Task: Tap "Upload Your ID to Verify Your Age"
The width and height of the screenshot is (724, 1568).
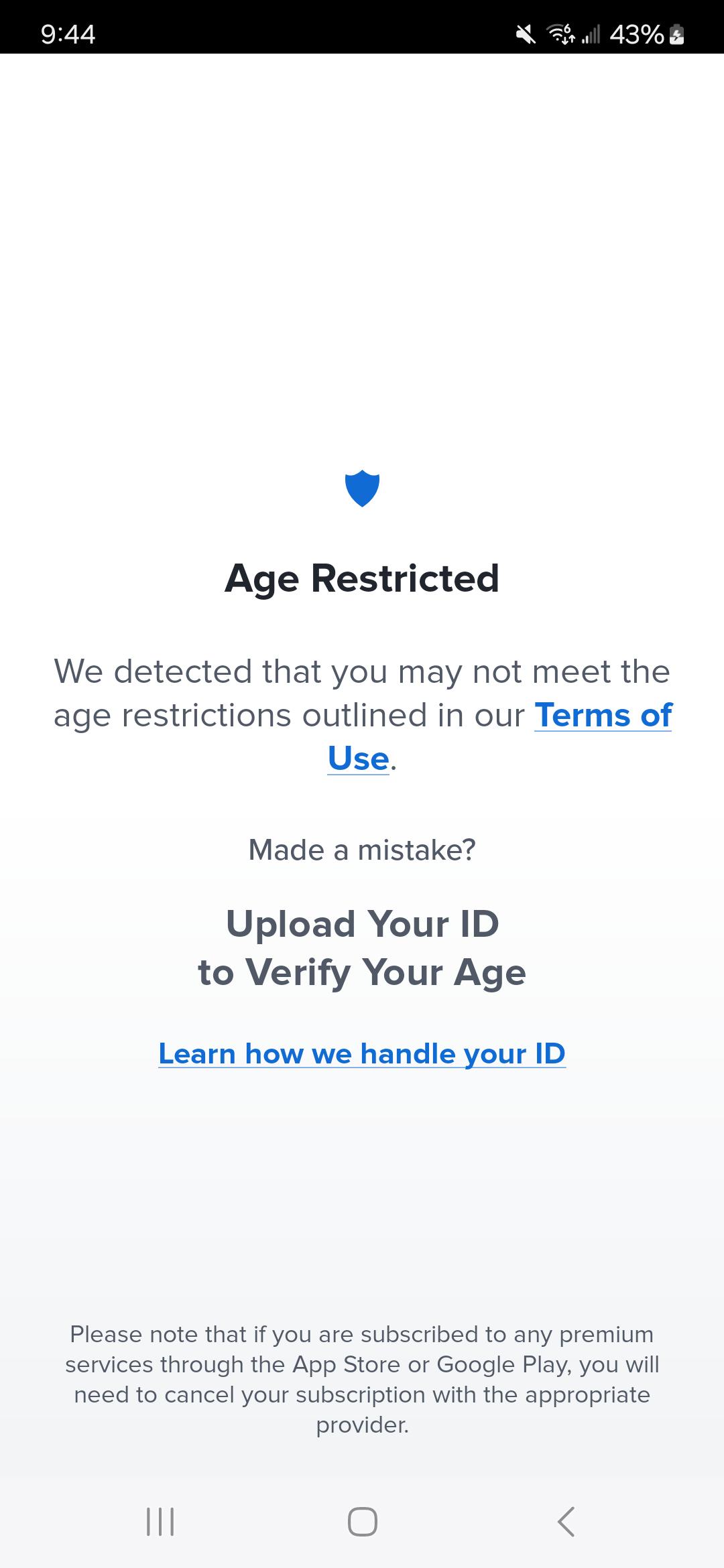Action: tap(362, 946)
